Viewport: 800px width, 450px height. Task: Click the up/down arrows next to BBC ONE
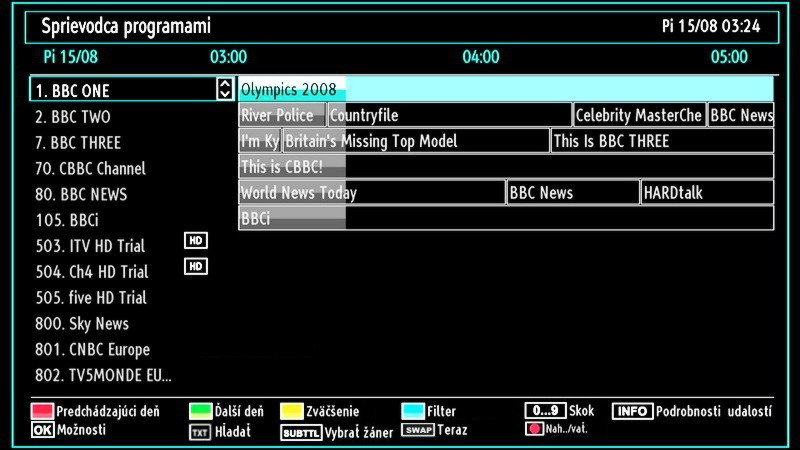225,89
